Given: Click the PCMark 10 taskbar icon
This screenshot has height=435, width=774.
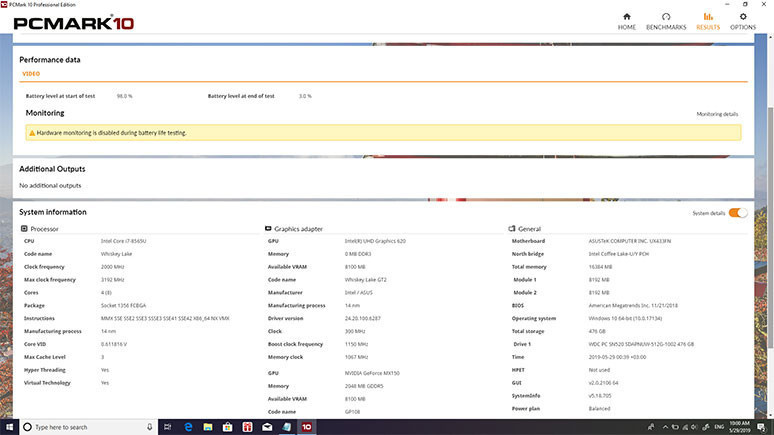Looking at the screenshot, I should [308, 426].
